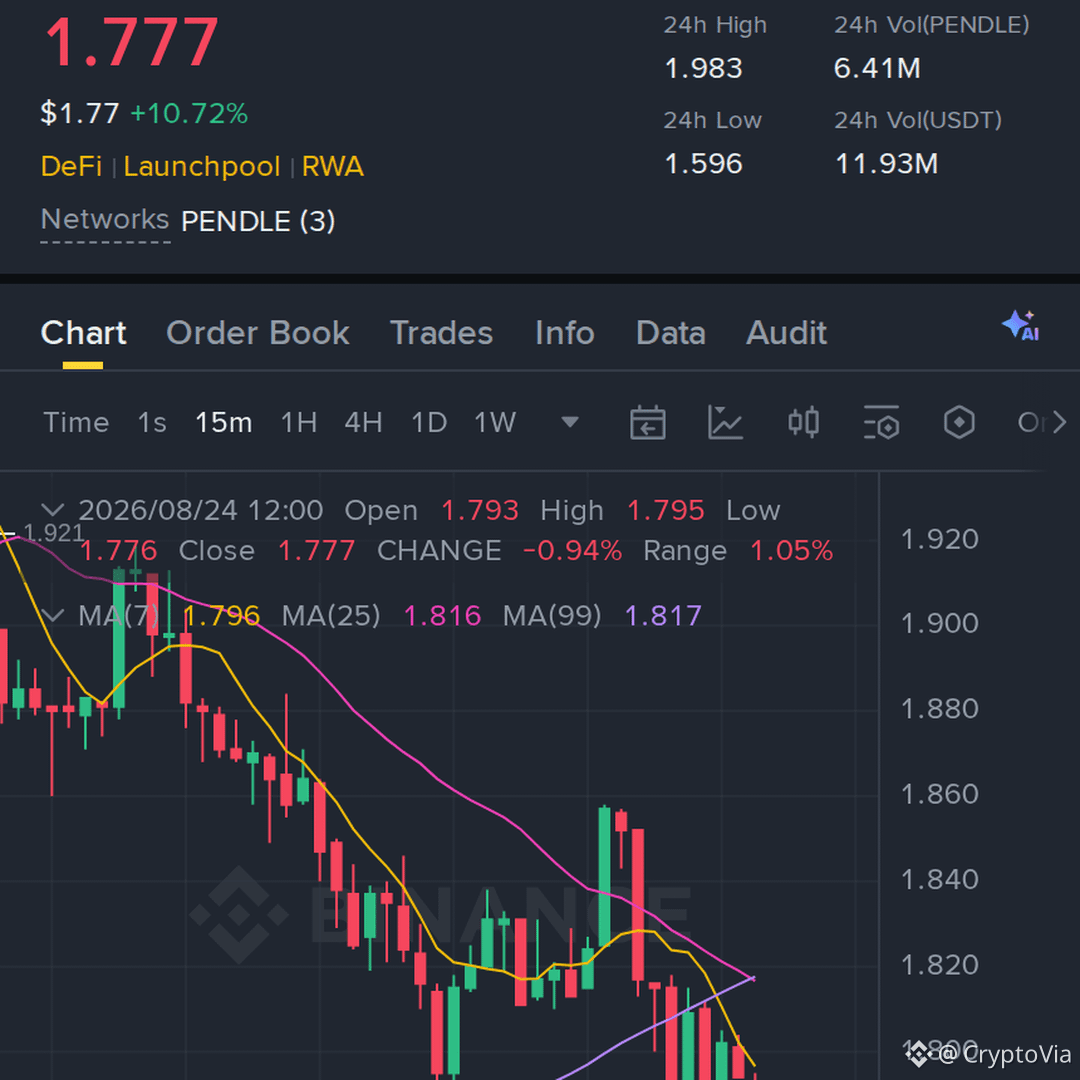Viewport: 1080px width, 1080px height.
Task: Select the 1H interval
Action: [x=299, y=422]
